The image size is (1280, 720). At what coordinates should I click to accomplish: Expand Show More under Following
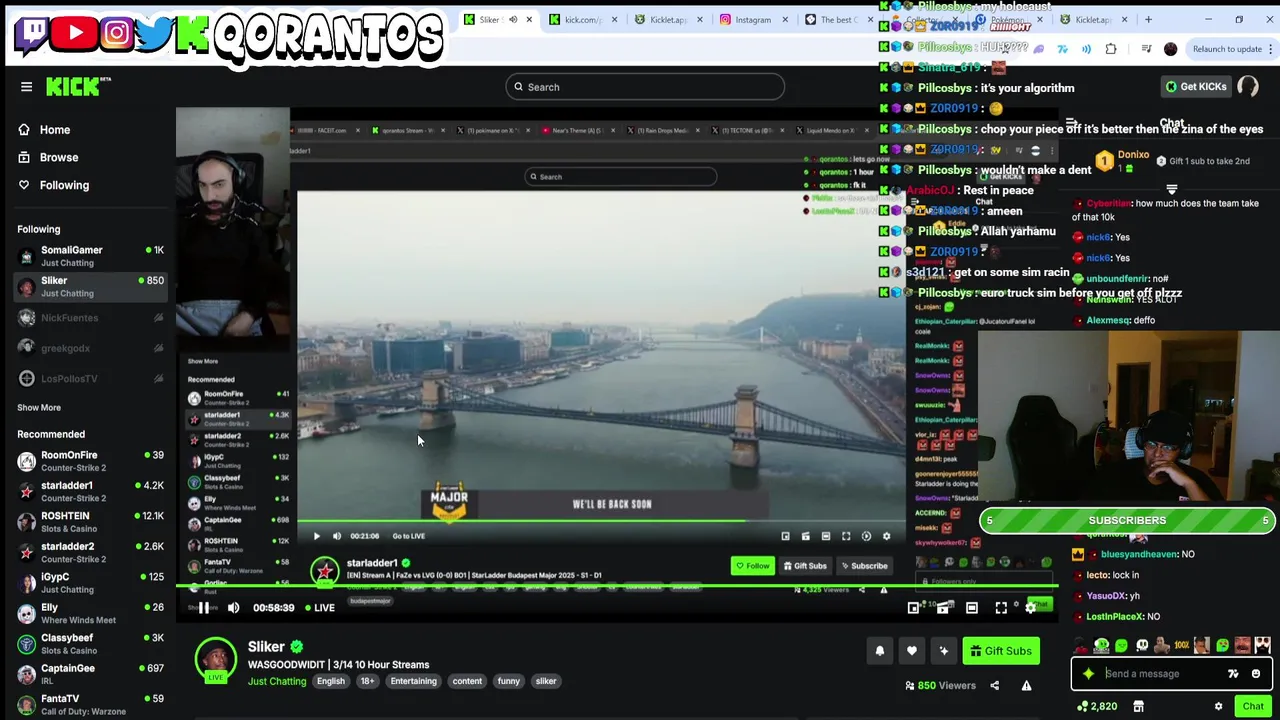pos(39,407)
